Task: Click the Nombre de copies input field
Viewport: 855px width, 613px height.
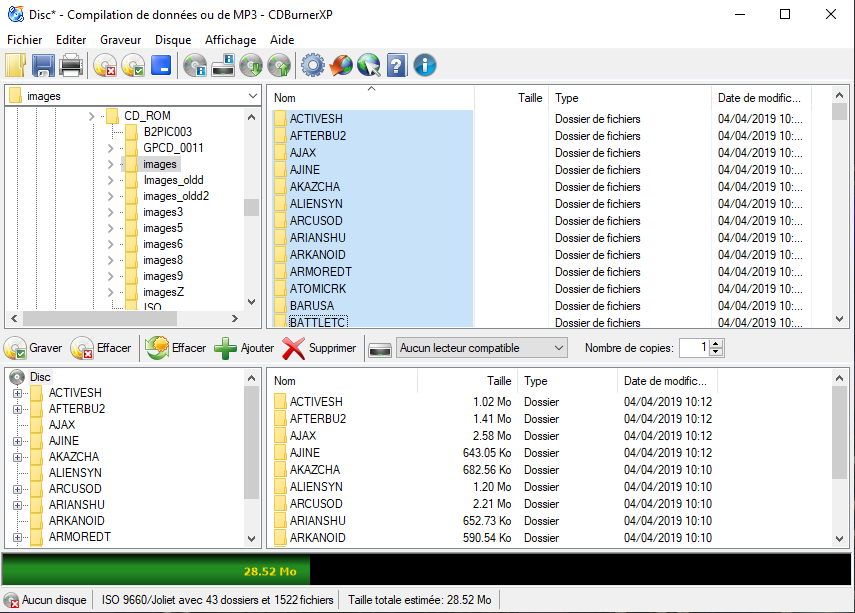Action: click(x=695, y=348)
